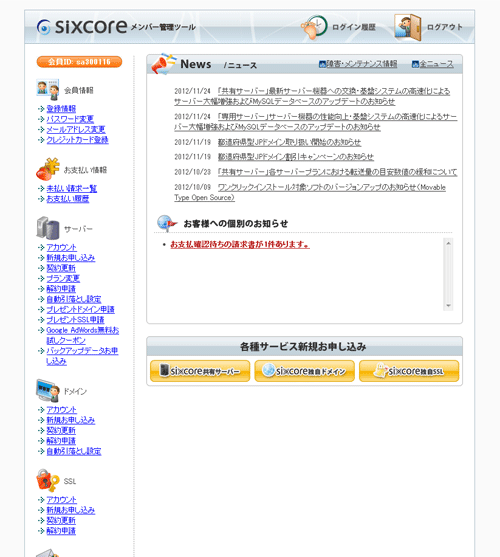This screenshot has height=557, width=500.
Task: Click the sixcore独自SSL application button
Action: coord(409,371)
